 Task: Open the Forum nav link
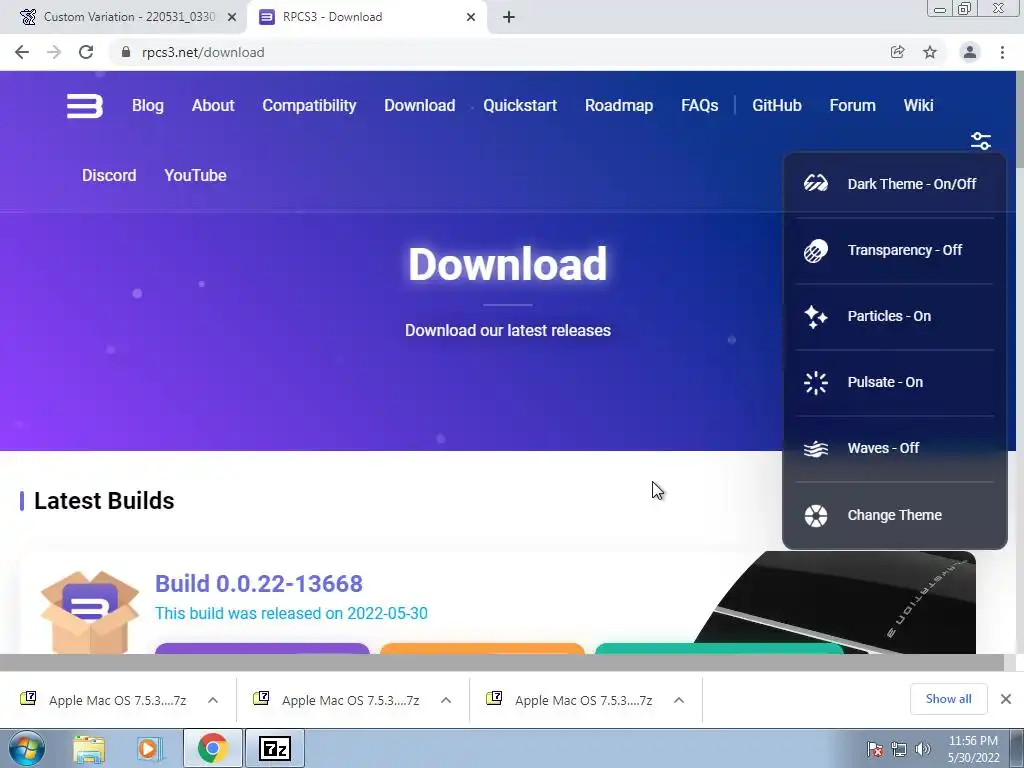click(x=852, y=105)
